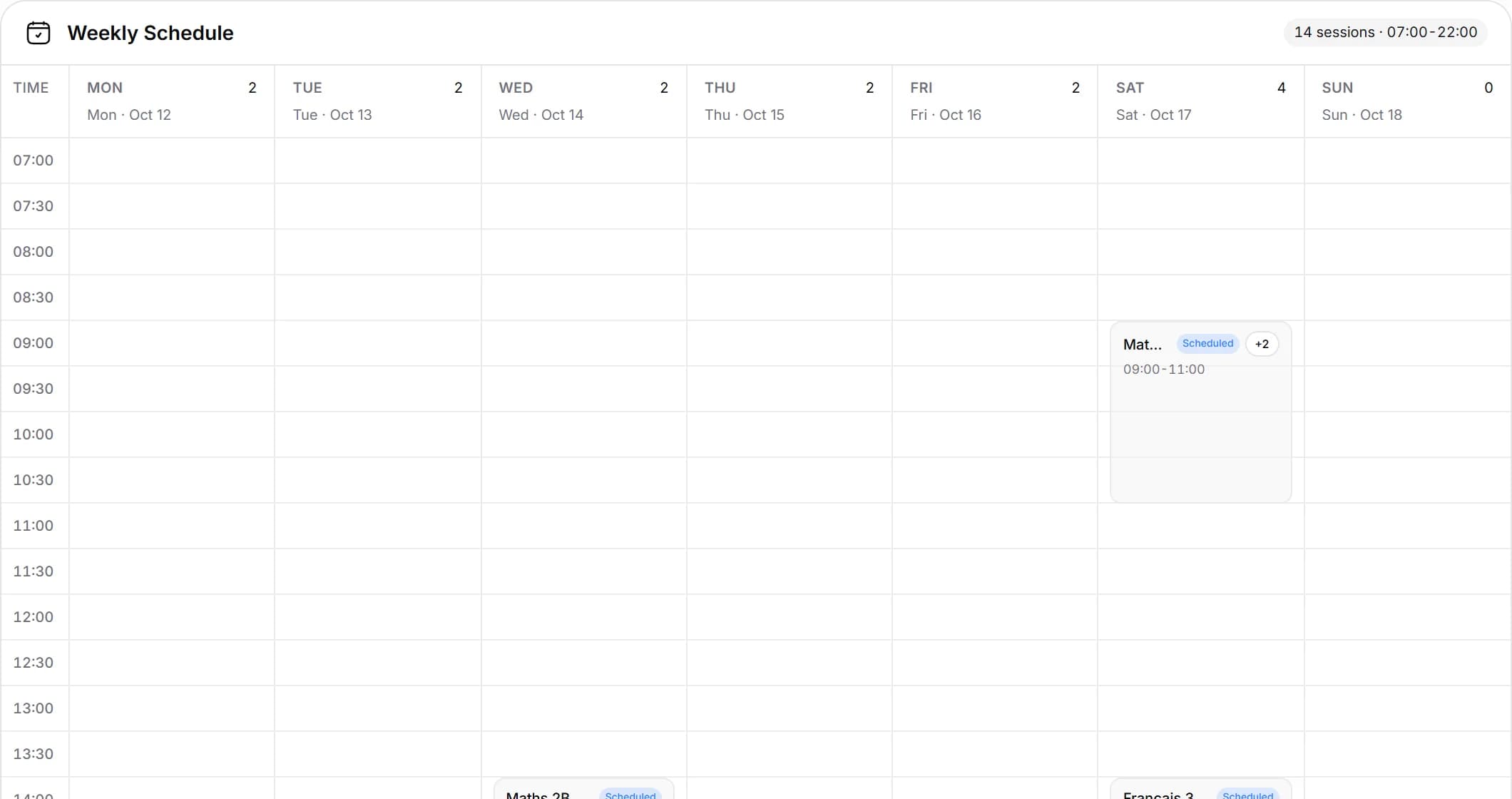
Task: Click the Sat · Oct 17 date label
Action: pos(1153,115)
